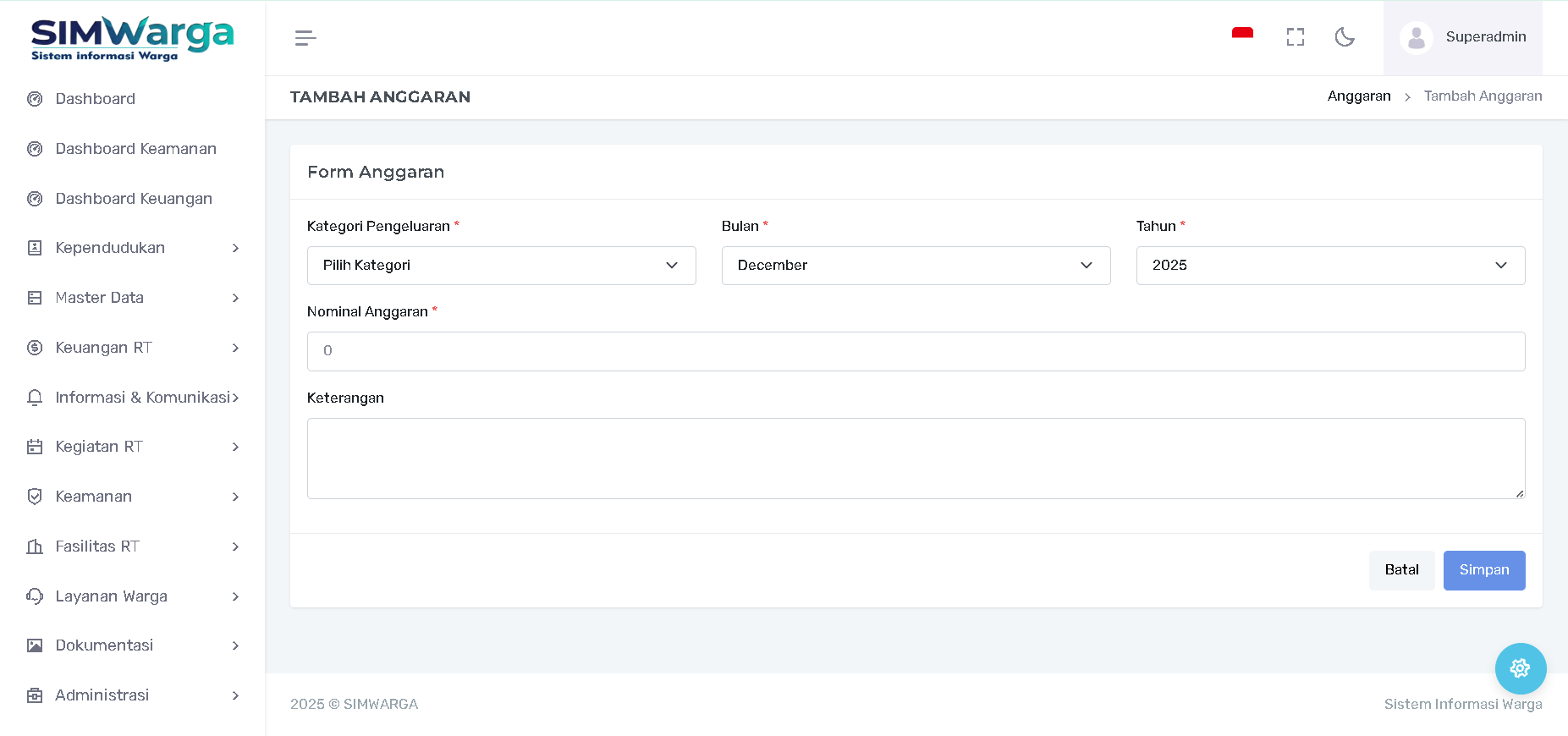The image size is (1568, 736).
Task: Expand the Keuangan RT sidebar menu
Action: pos(133,348)
